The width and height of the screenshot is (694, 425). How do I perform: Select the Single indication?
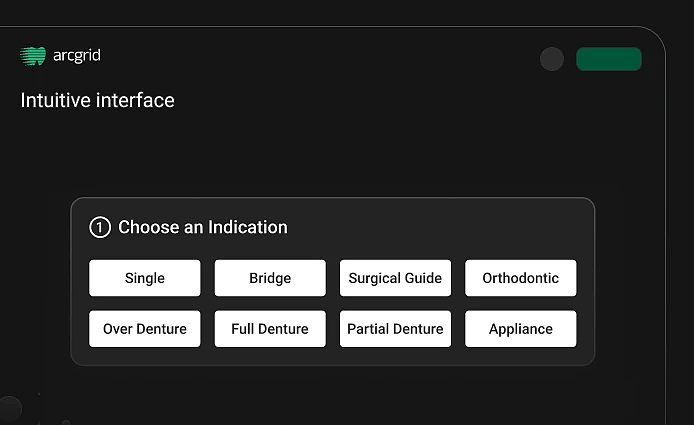click(145, 278)
